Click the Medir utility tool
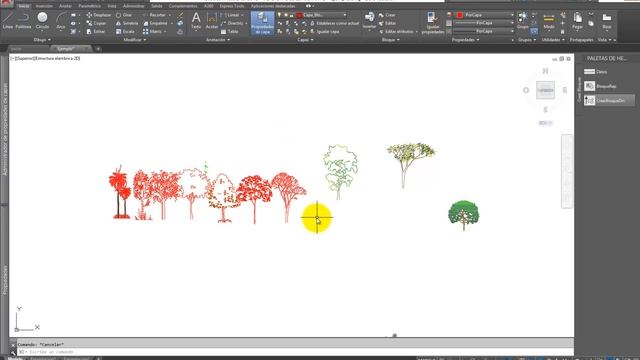 click(x=549, y=20)
